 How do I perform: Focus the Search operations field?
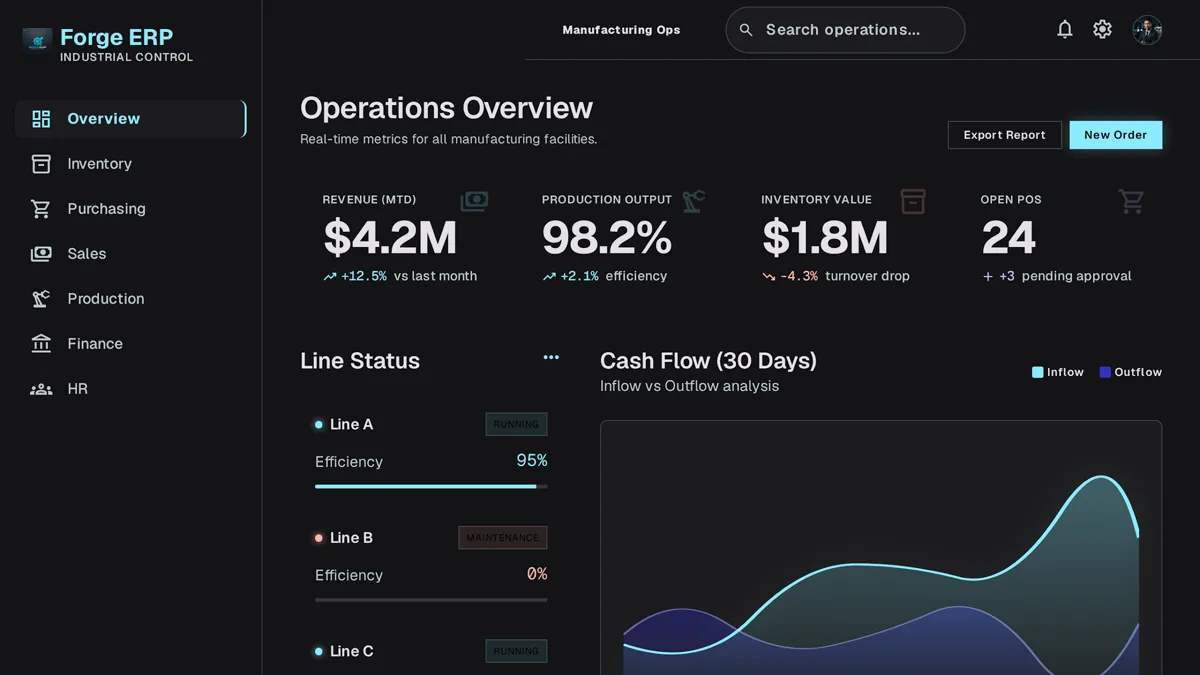pos(845,30)
